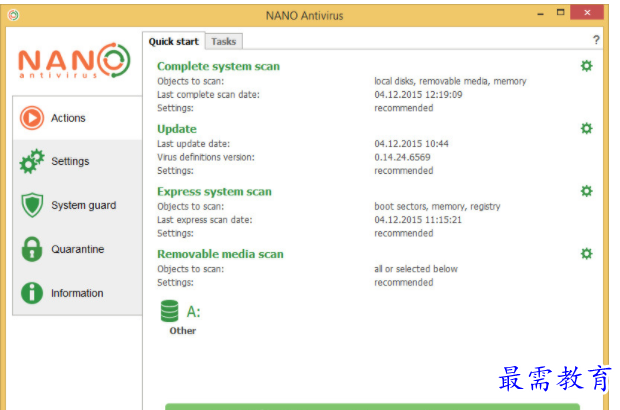
Task: Click 'all or selected below' text
Action: point(416,269)
